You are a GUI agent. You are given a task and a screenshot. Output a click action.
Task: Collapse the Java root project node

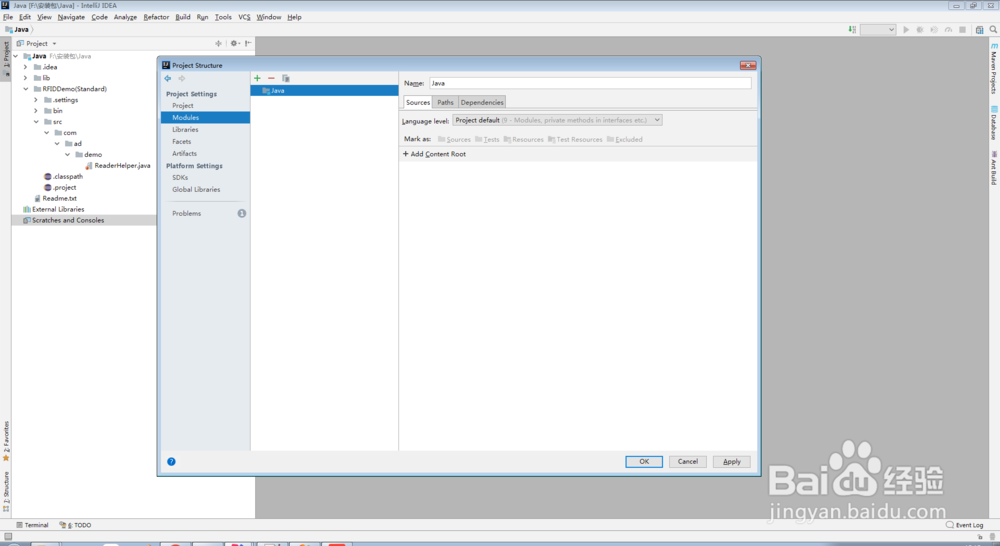[16, 56]
